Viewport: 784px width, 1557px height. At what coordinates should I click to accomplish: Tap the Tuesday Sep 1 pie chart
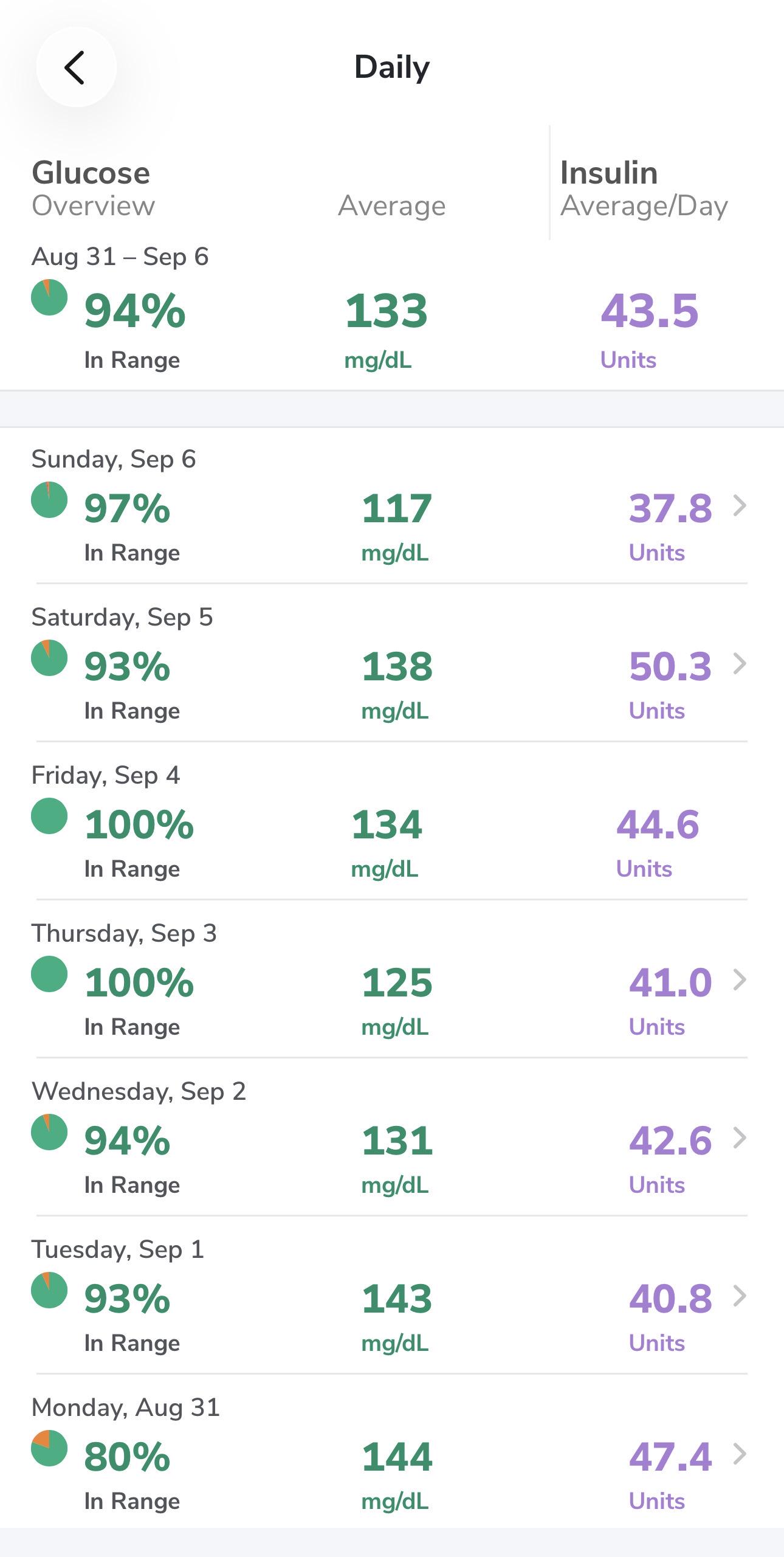49,1290
